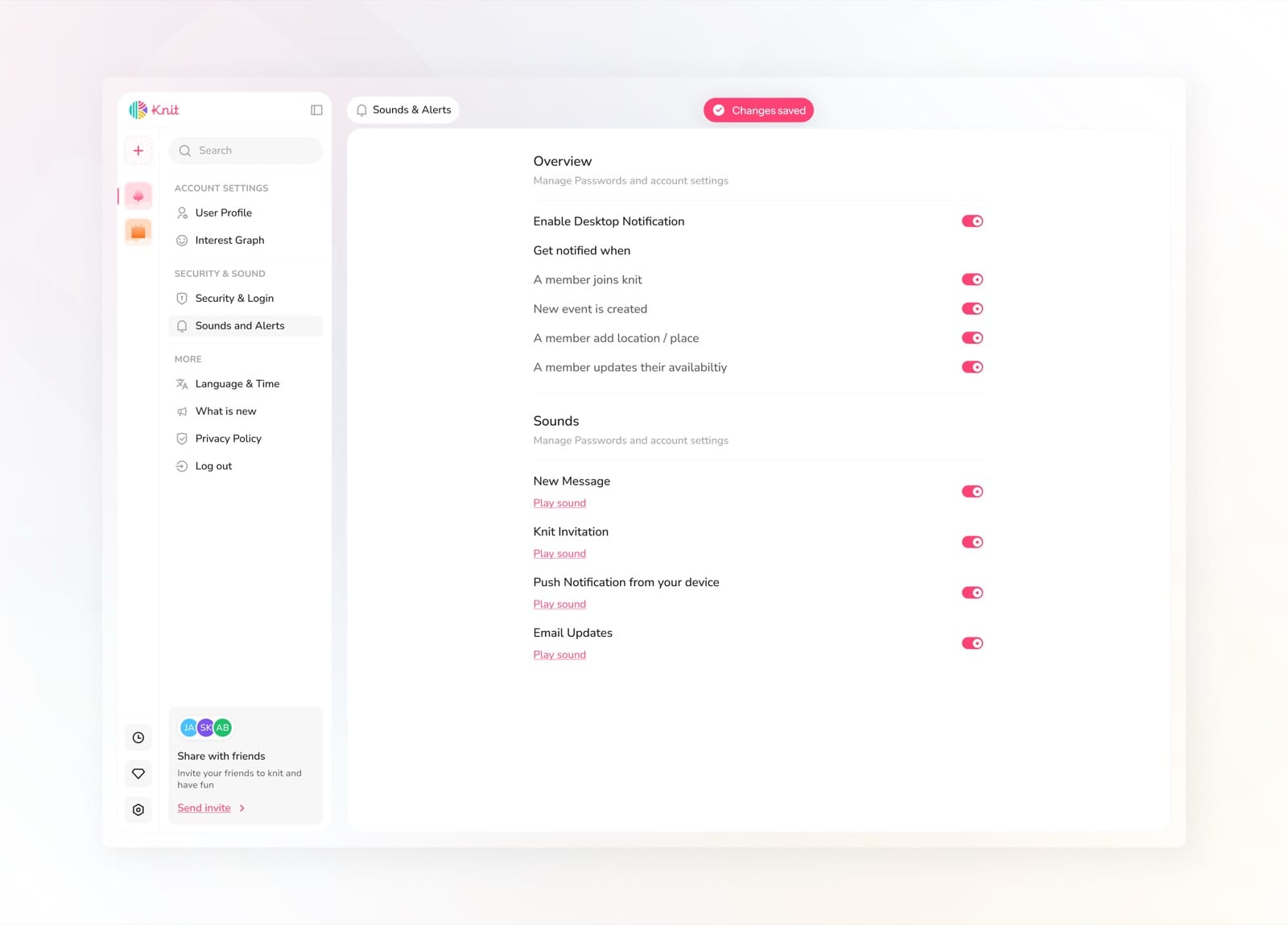This screenshot has height=925, width=1288.
Task: Click the Privacy Policy shield-check icon
Action: tap(182, 439)
